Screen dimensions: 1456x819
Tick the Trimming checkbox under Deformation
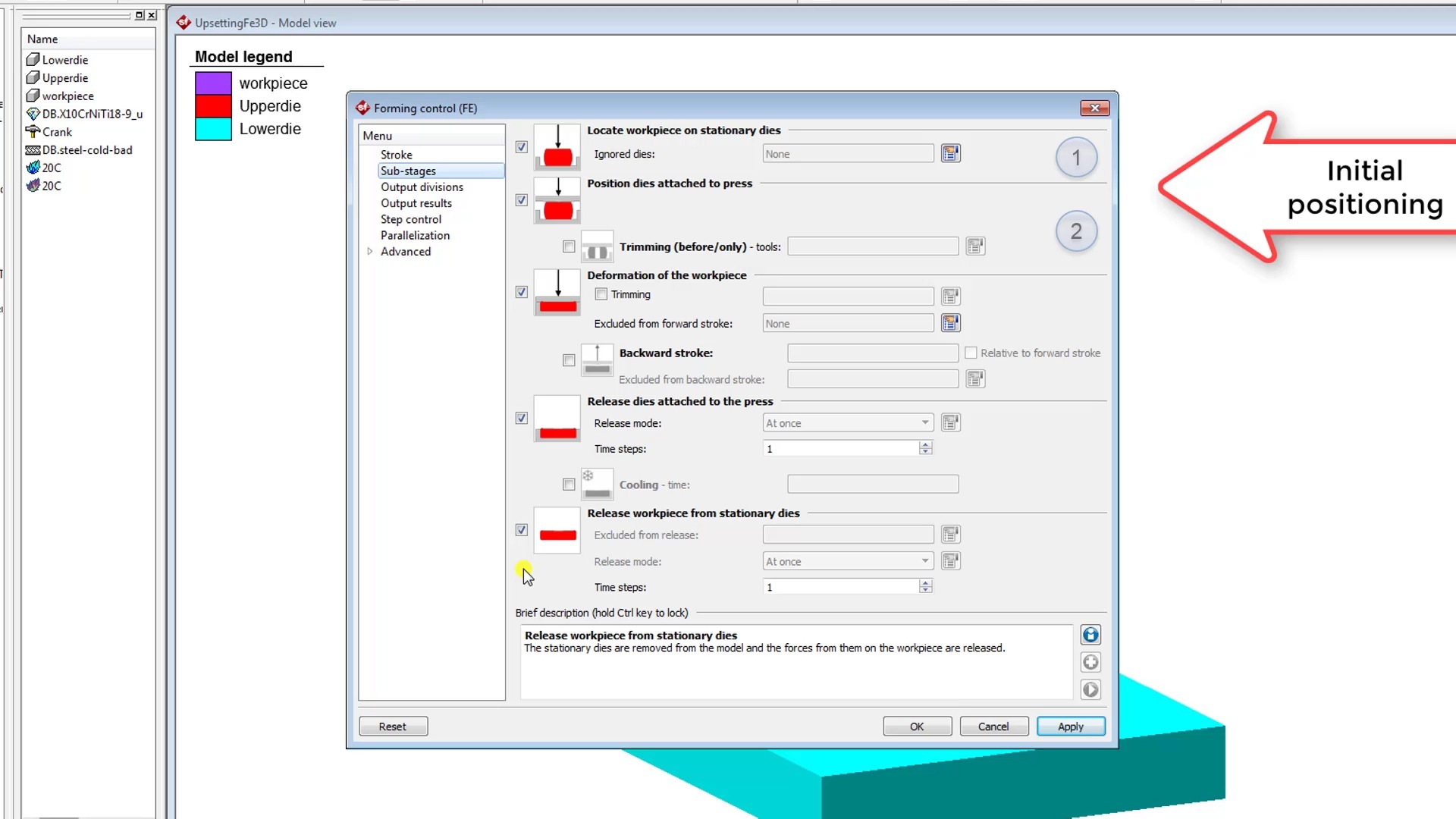[x=601, y=294]
